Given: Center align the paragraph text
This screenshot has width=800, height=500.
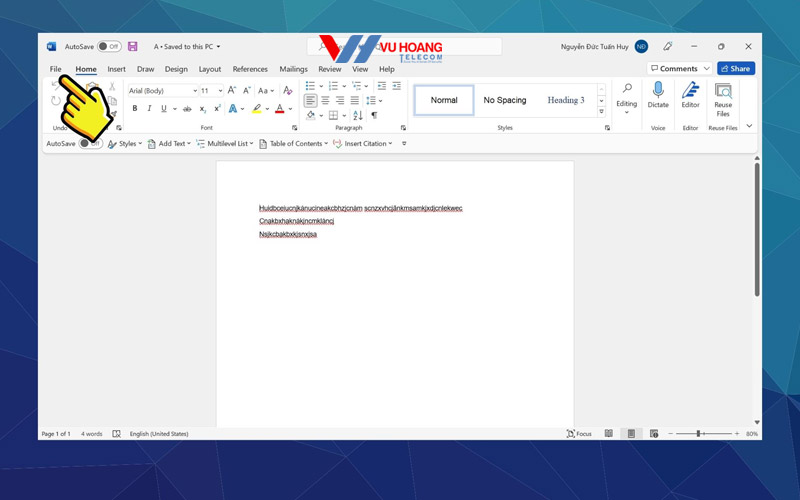Looking at the screenshot, I should coord(325,101).
